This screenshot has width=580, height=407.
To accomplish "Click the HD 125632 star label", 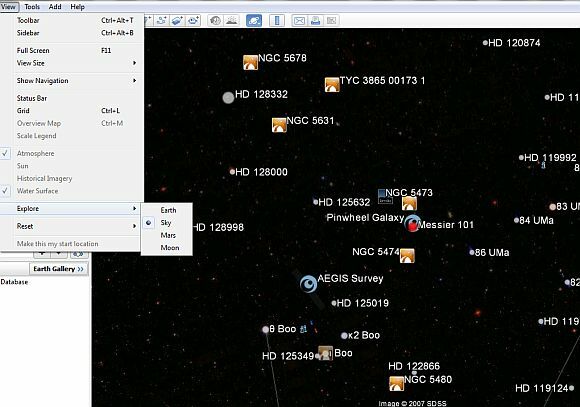I will [344, 202].
